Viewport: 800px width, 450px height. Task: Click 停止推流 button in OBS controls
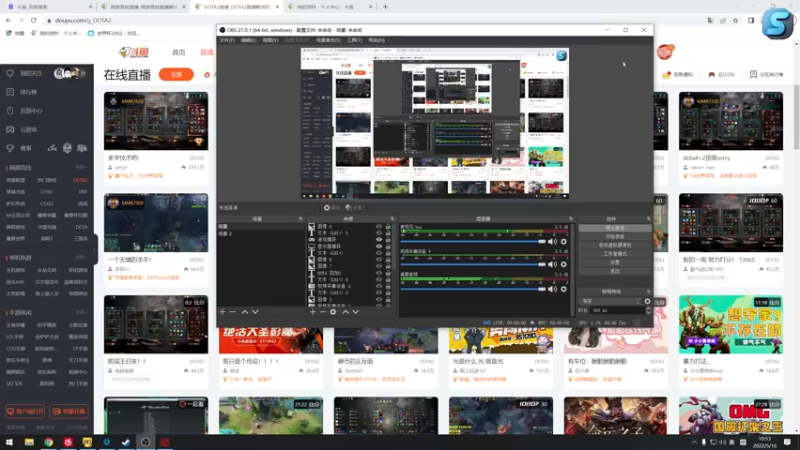tap(615, 228)
